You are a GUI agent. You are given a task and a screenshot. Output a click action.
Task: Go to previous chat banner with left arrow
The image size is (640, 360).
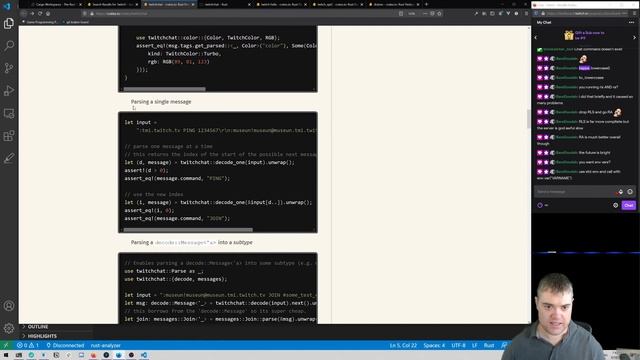point(536,37)
